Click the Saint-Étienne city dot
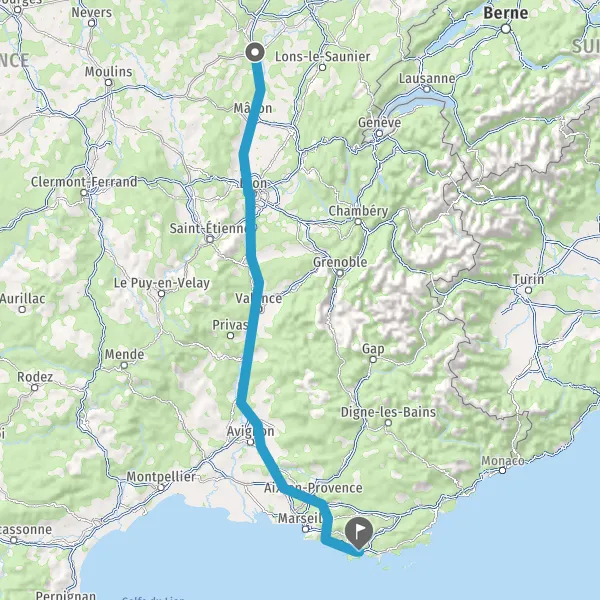 point(210,239)
